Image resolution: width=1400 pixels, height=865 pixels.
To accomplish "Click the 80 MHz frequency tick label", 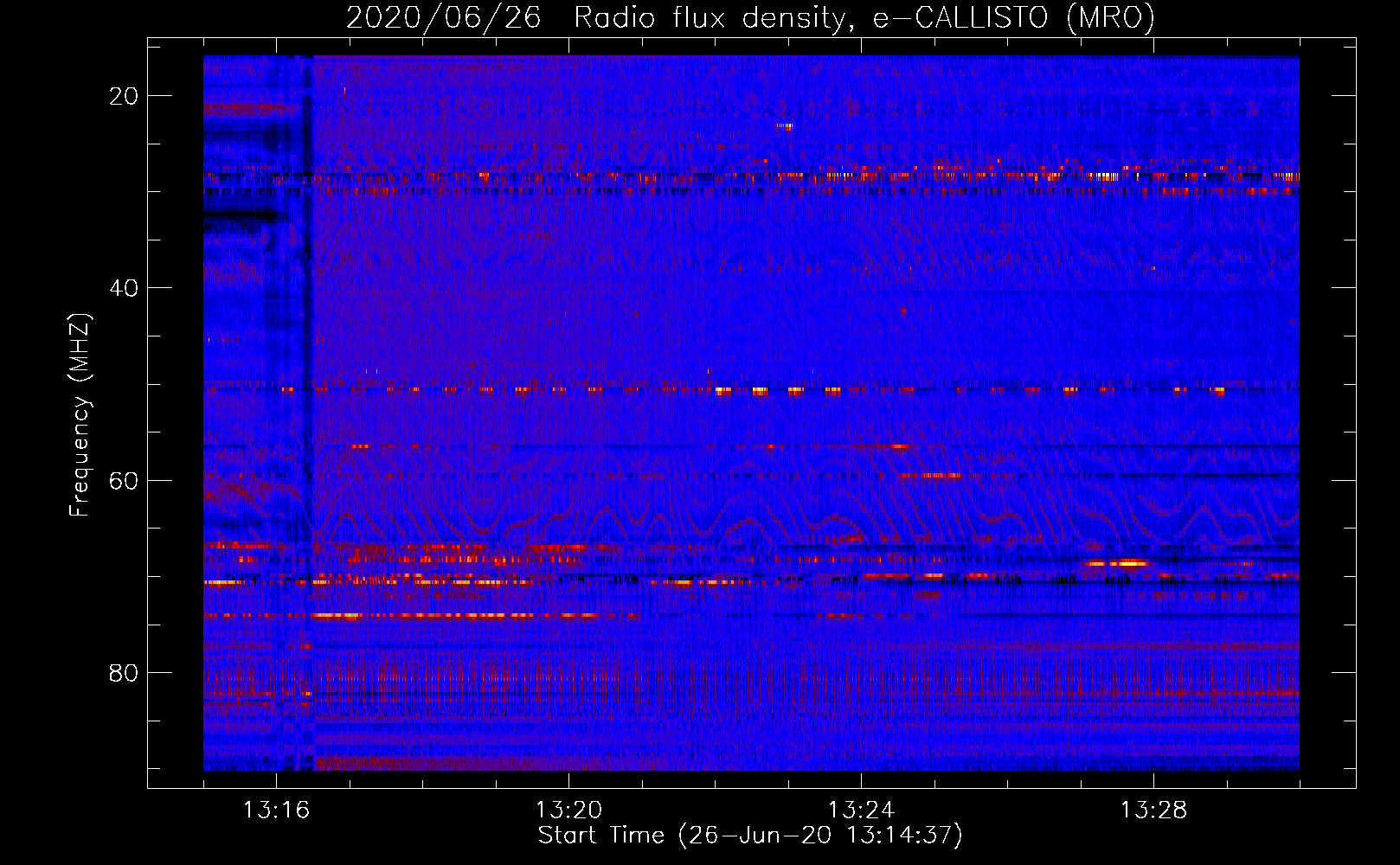I will (x=124, y=673).
